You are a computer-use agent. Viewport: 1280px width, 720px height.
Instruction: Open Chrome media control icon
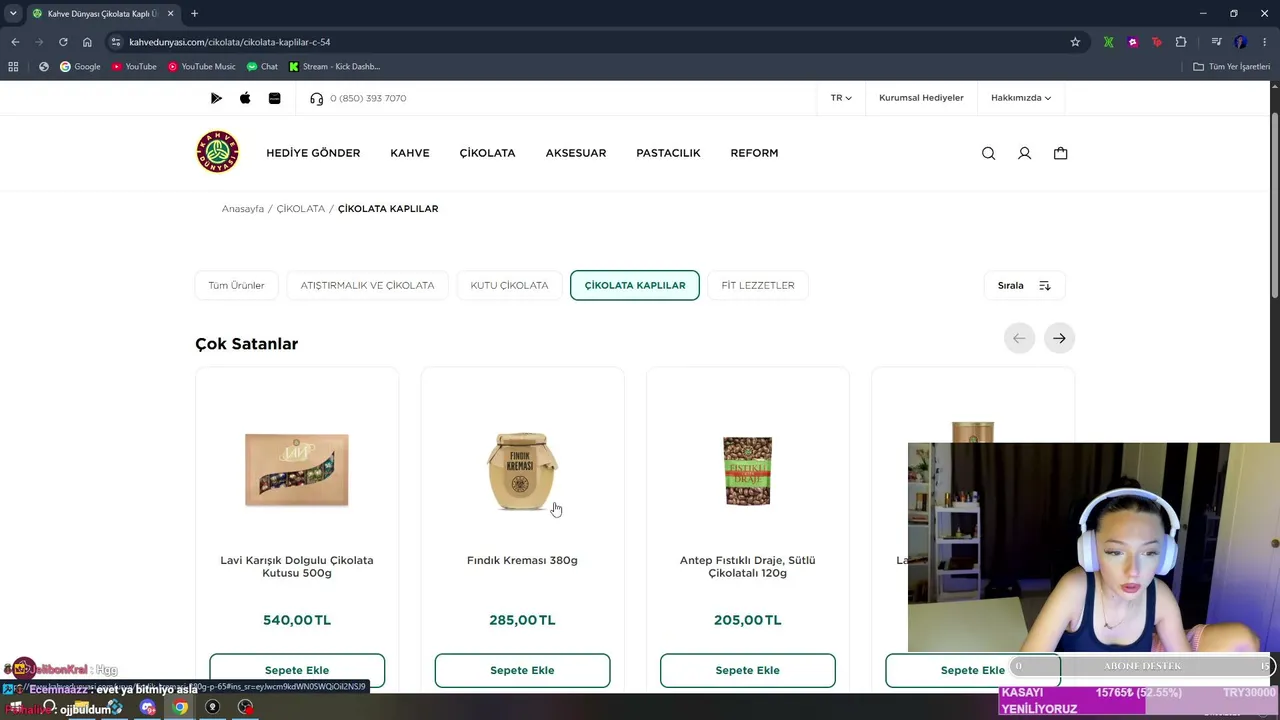coord(1216,42)
